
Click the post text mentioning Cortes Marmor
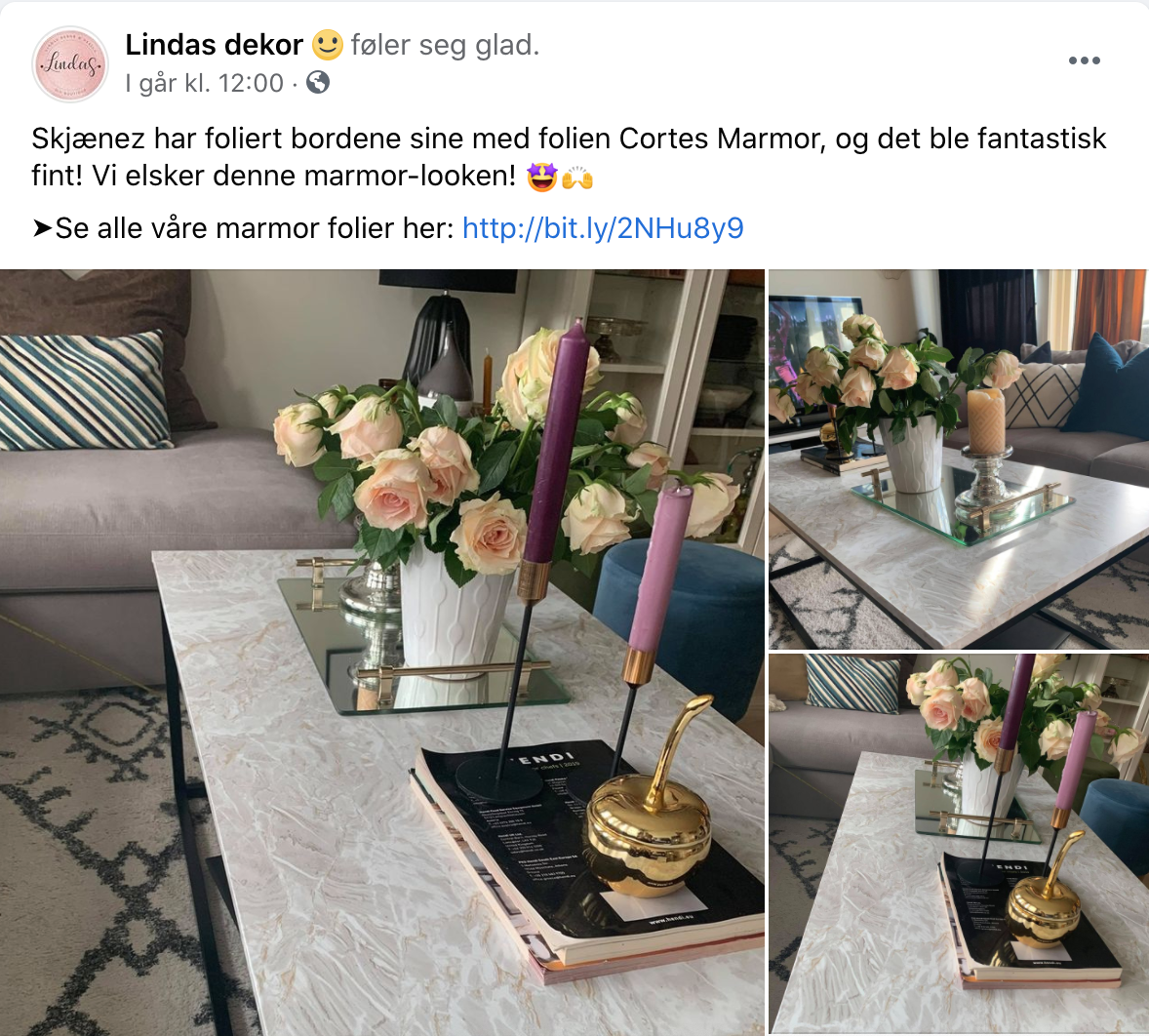point(569,157)
